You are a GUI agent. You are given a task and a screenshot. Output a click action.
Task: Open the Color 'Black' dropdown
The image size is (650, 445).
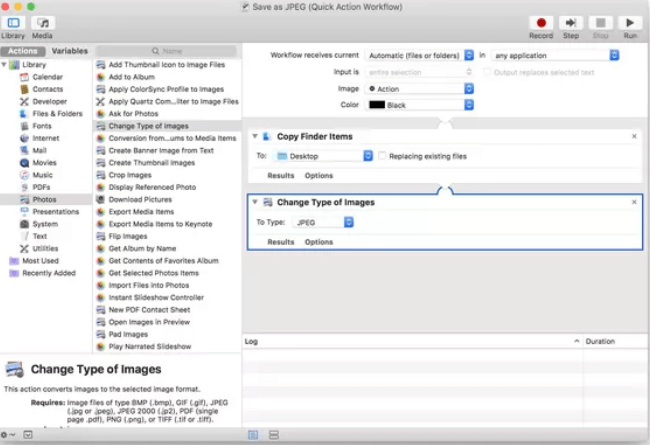(x=419, y=105)
